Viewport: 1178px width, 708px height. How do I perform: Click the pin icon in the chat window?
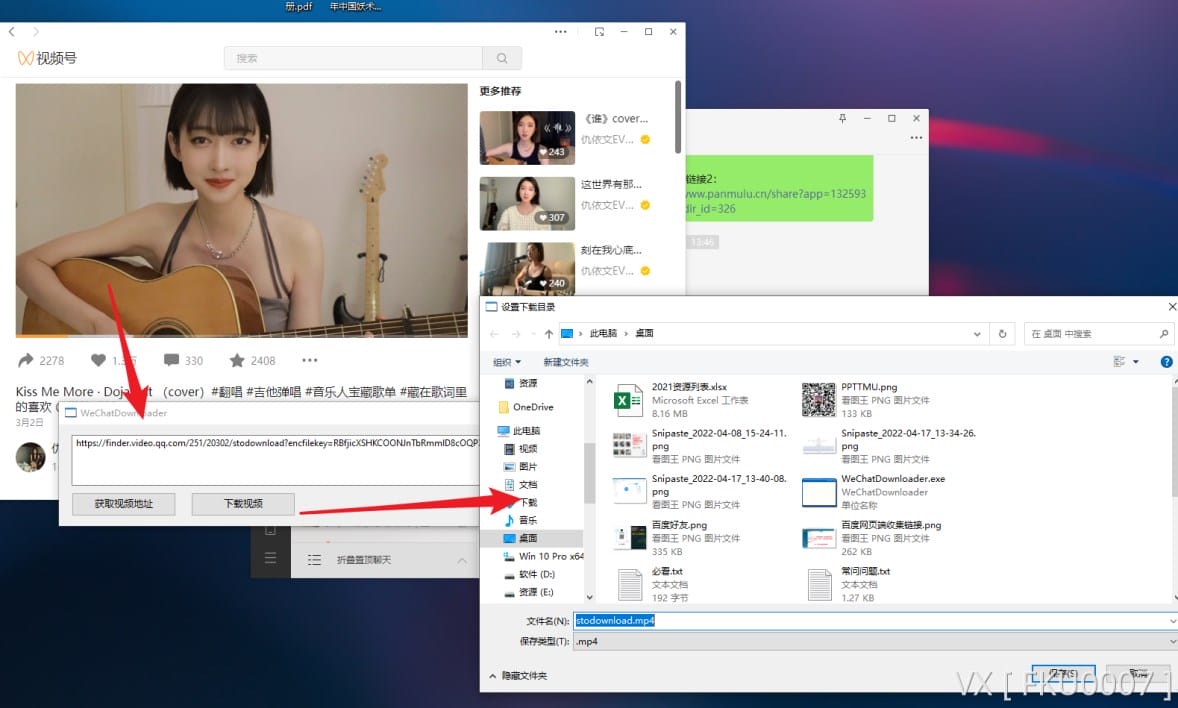[x=842, y=118]
